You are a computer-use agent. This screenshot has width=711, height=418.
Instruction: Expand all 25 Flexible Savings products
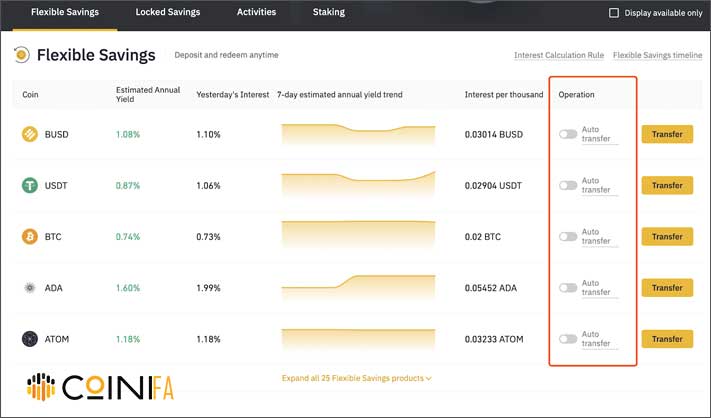pyautogui.click(x=356, y=378)
